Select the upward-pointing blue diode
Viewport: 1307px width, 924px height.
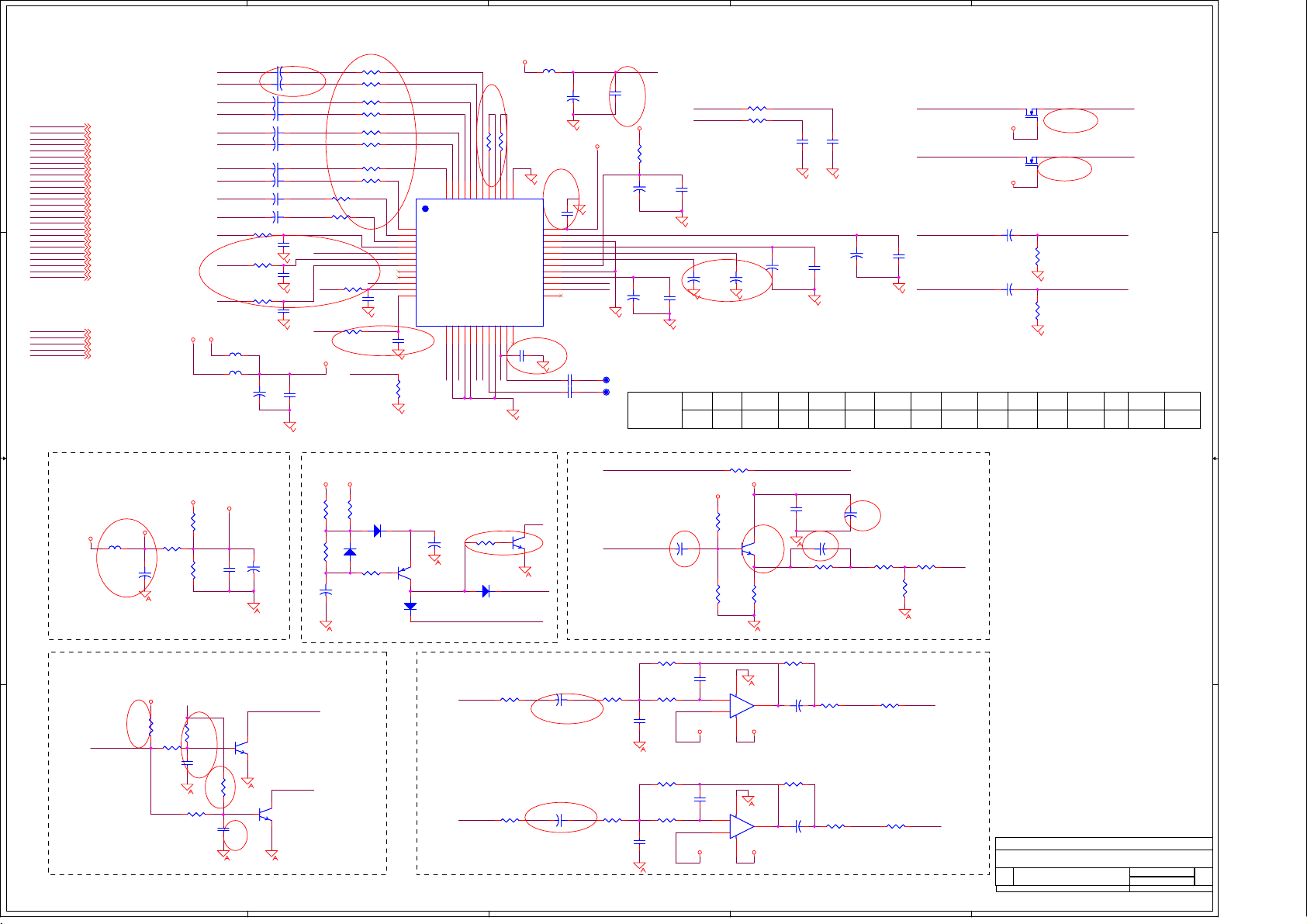point(350,552)
